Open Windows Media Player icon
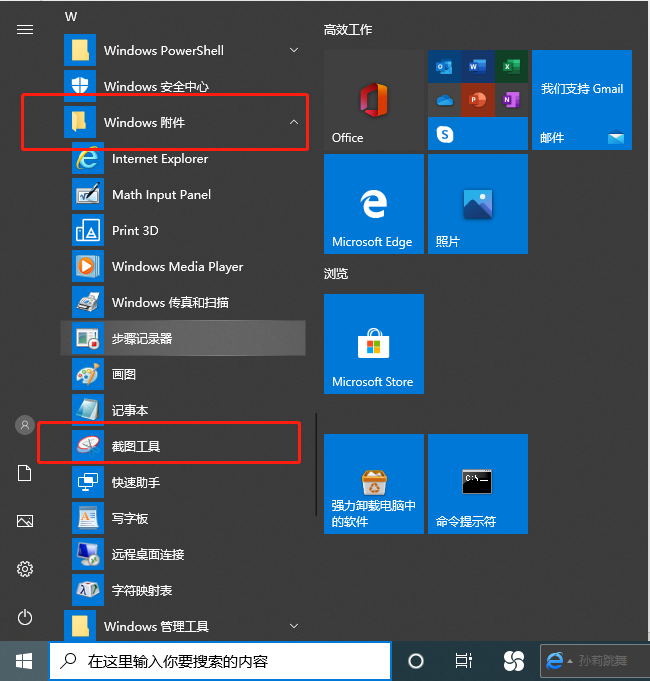The image size is (650, 681). tap(88, 266)
